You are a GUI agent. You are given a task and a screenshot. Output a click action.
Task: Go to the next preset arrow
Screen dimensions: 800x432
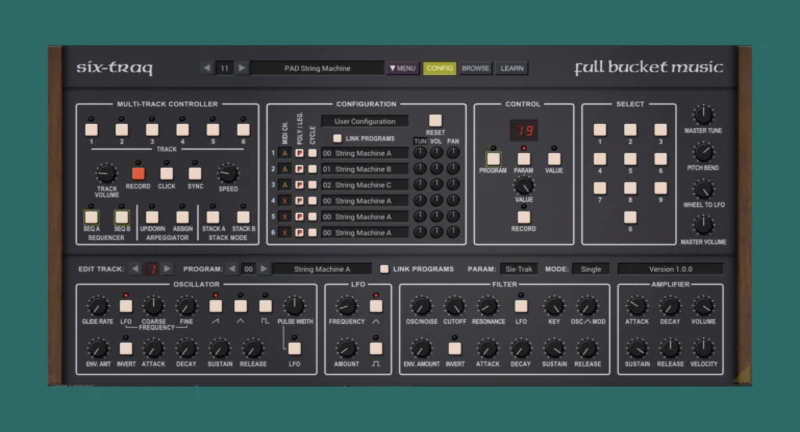click(x=242, y=68)
